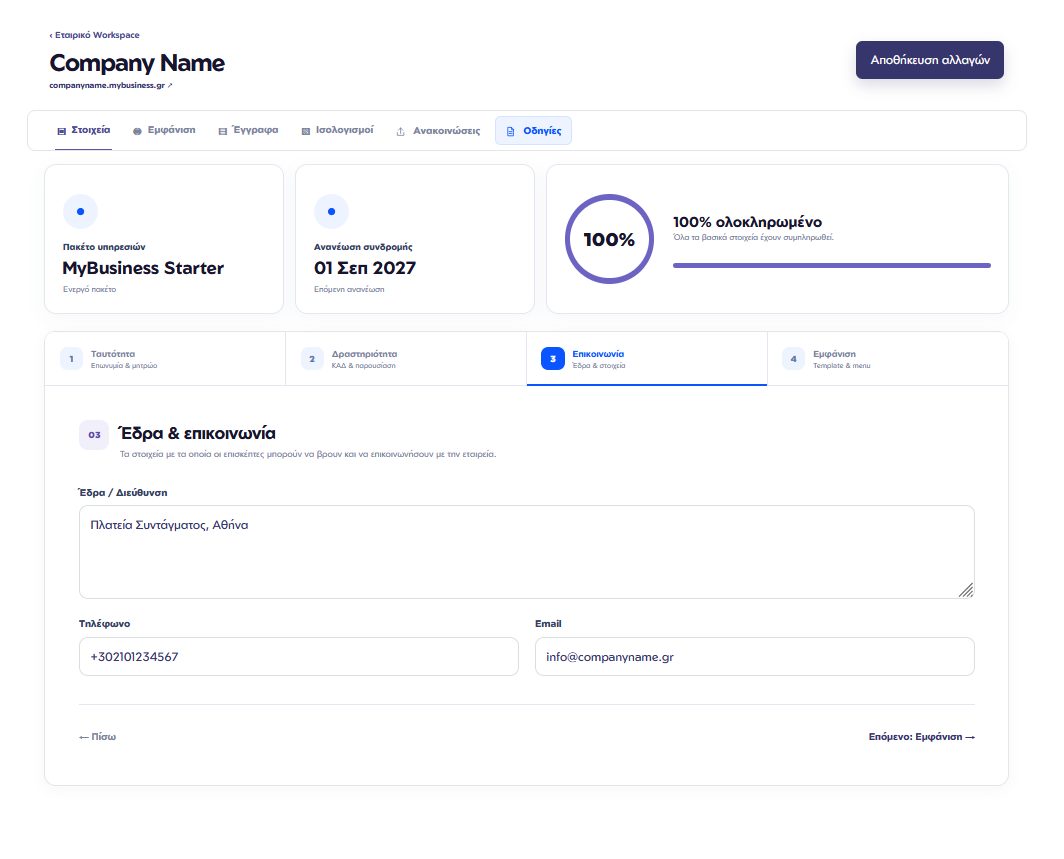Open the Οδηγίες tab
1064x859 pixels.
tap(533, 131)
